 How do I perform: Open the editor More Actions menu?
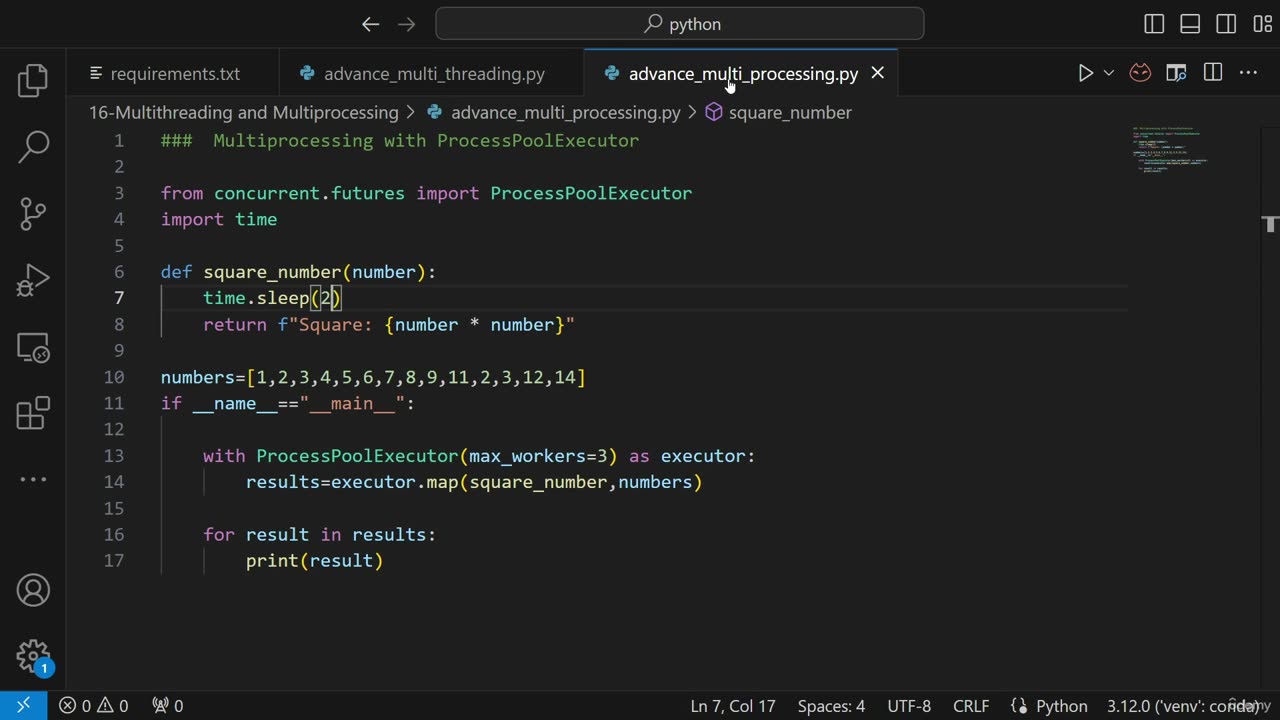tap(1248, 73)
